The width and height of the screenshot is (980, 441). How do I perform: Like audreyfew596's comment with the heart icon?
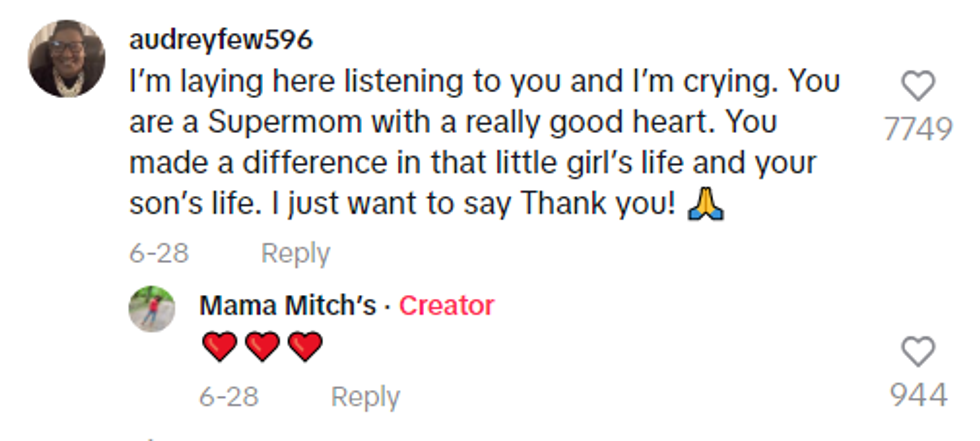(x=917, y=86)
